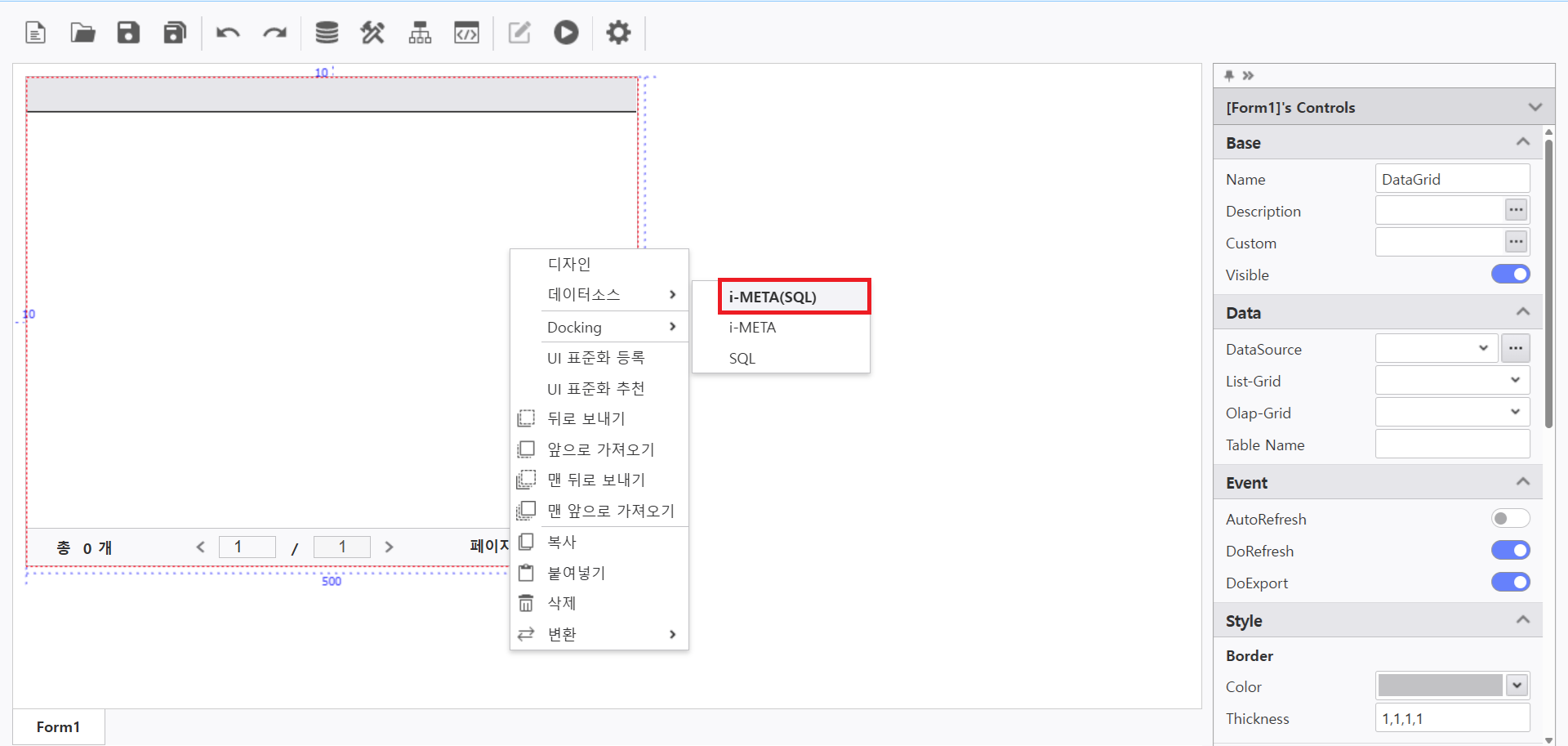Open settings with the gear icon
Image resolution: width=1568 pixels, height=746 pixels.
(618, 33)
